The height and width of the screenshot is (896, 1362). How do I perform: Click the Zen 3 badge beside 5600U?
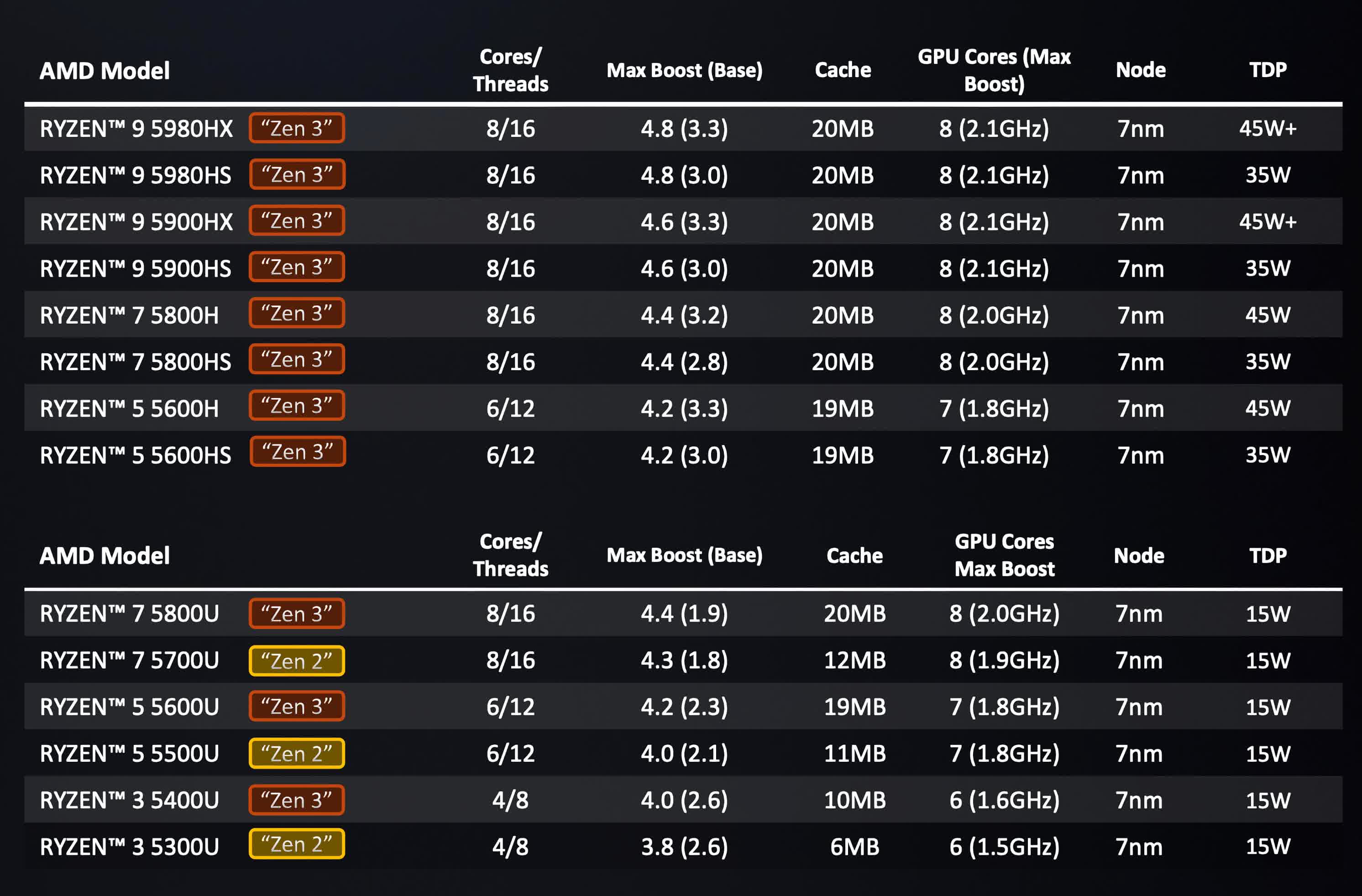297,706
